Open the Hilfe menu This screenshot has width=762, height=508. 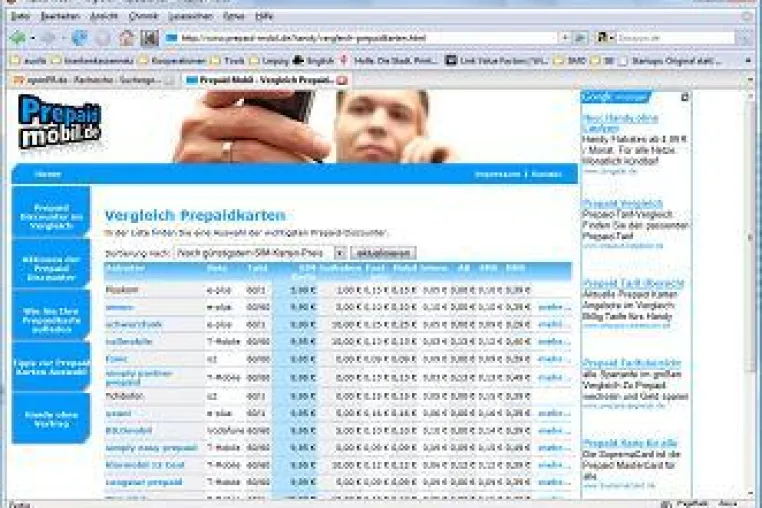pyautogui.click(x=264, y=16)
